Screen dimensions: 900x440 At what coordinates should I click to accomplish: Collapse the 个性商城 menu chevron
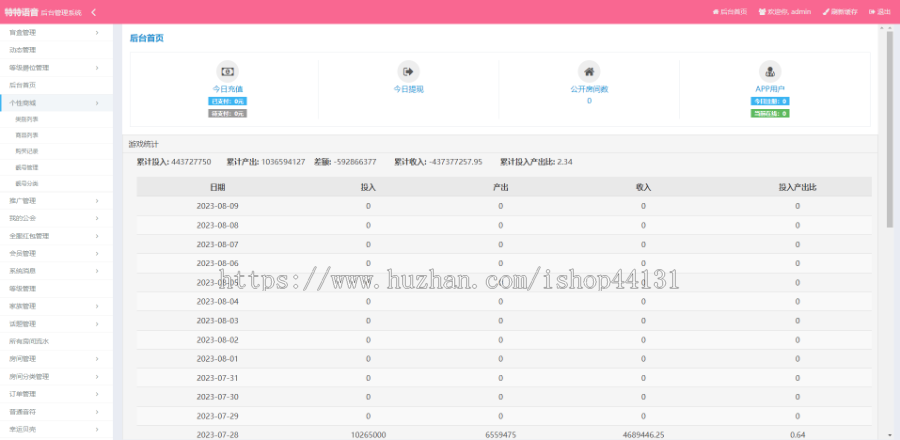pos(97,103)
